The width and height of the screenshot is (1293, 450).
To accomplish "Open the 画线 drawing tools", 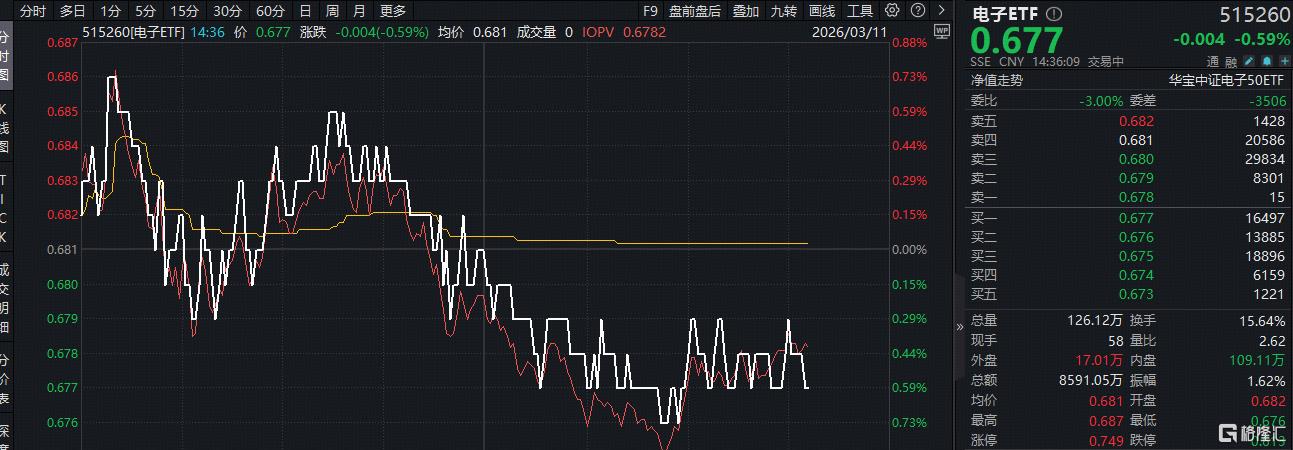I will click(821, 11).
